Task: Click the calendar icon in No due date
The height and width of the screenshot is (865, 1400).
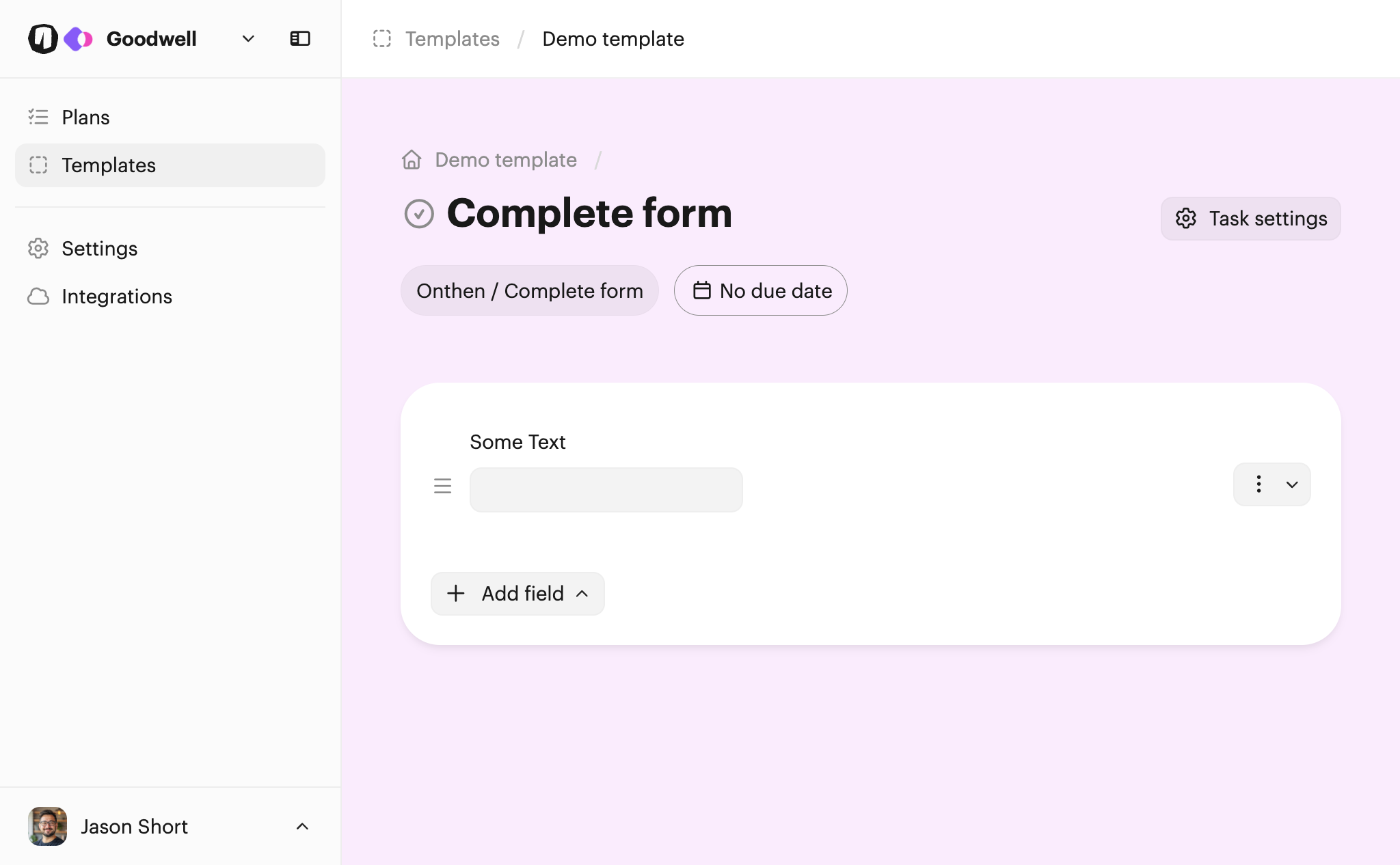Action: coord(702,290)
